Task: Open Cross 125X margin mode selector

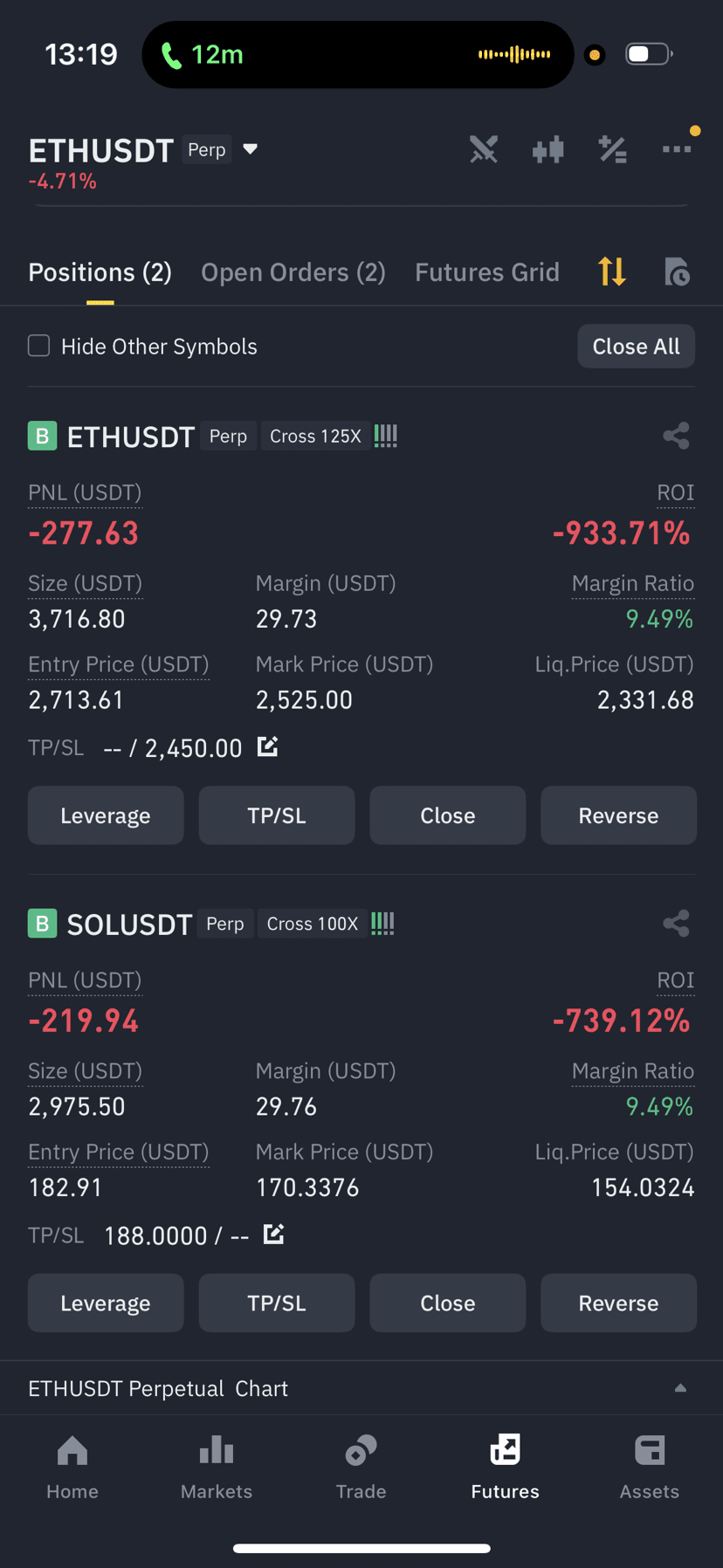Action: pos(315,436)
